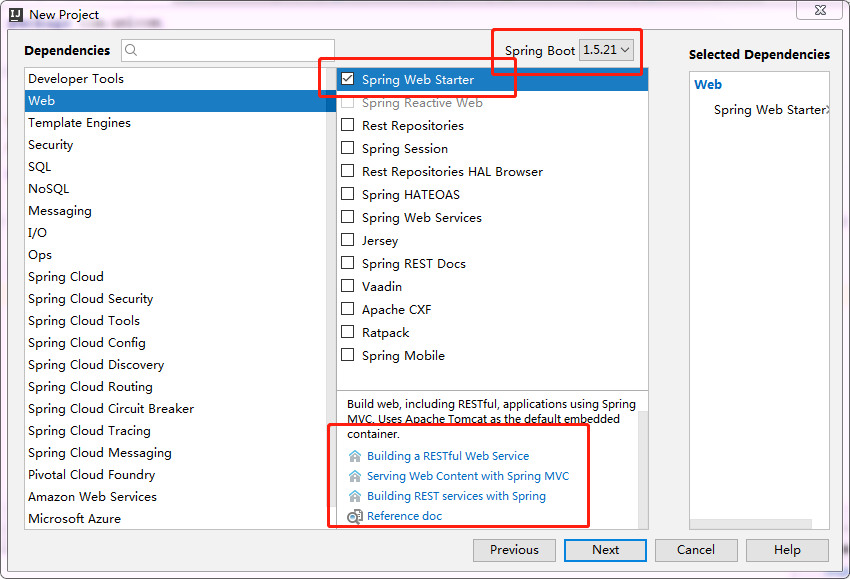Close the New Project dialog
Viewport: 850px width, 579px height.
pos(820,10)
